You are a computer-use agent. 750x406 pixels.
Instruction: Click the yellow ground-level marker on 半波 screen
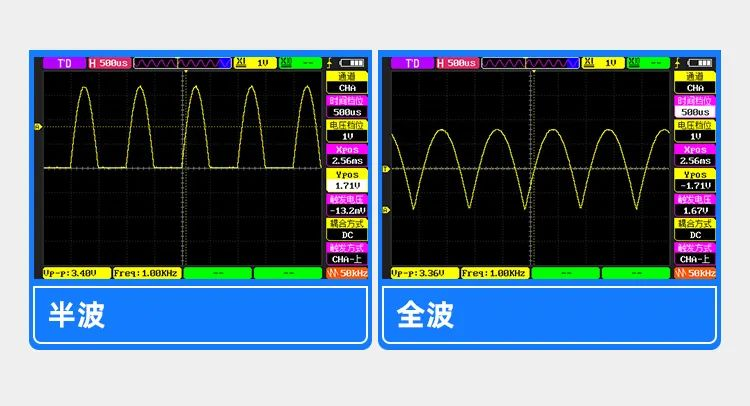pyautogui.click(x=38, y=127)
